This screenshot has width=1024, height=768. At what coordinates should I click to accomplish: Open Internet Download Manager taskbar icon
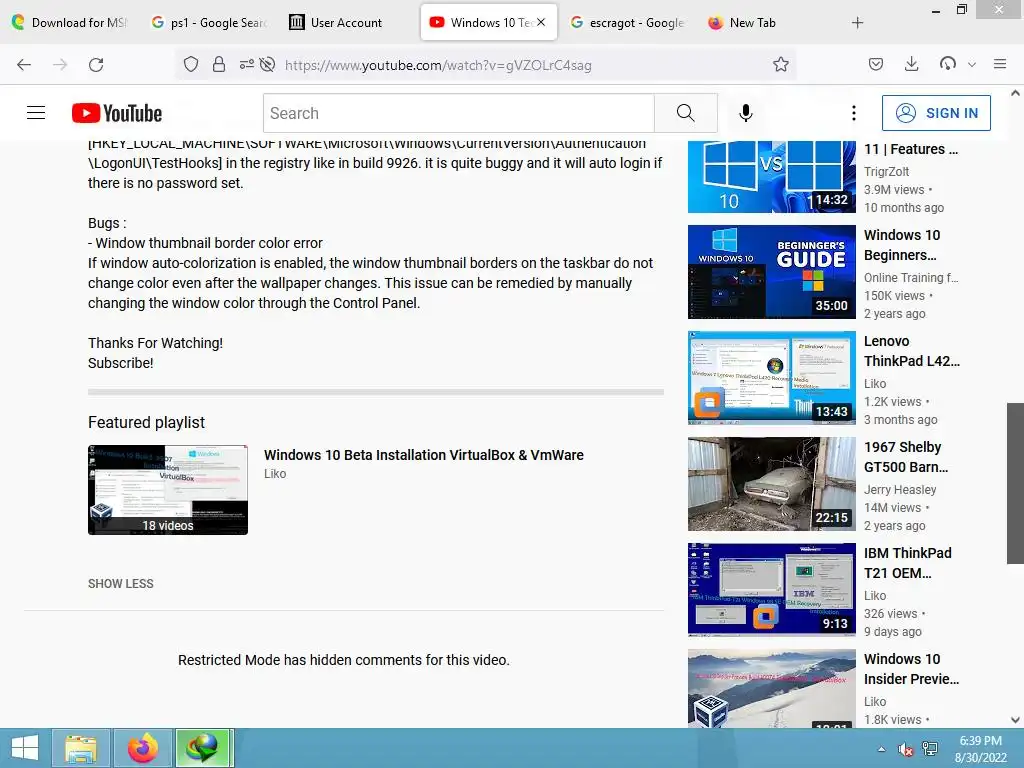[204, 748]
